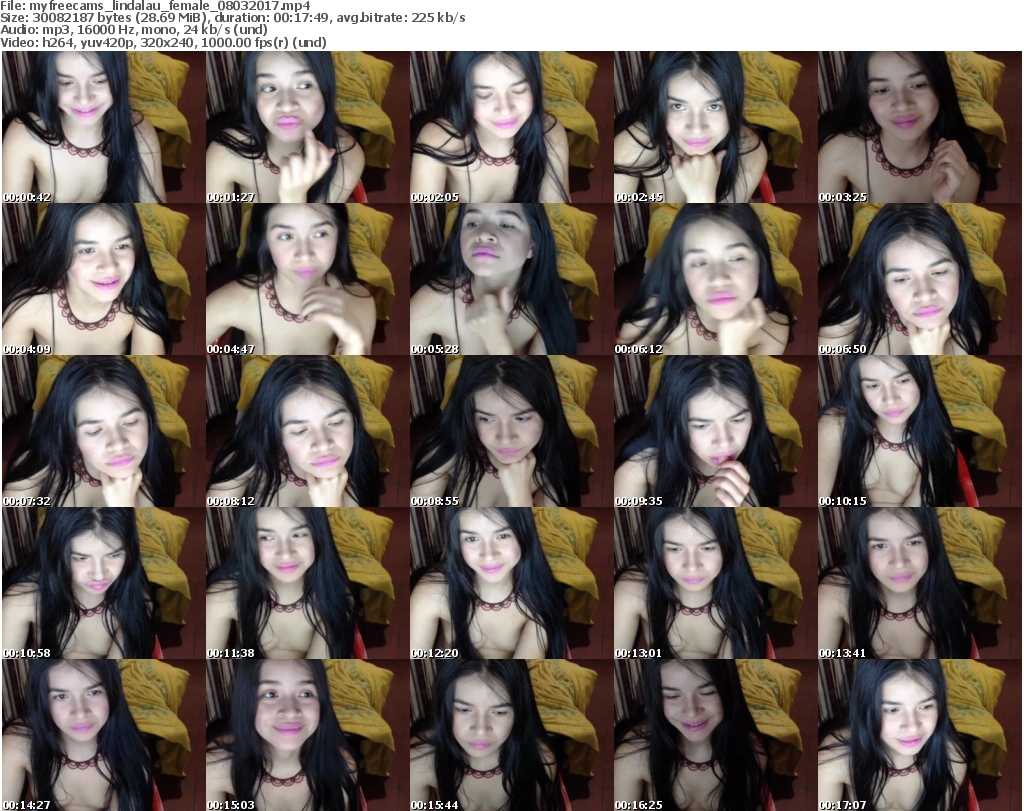Select the thumbnail stamped 00:16:25
The width and height of the screenshot is (1024, 811).
[x=715, y=735]
